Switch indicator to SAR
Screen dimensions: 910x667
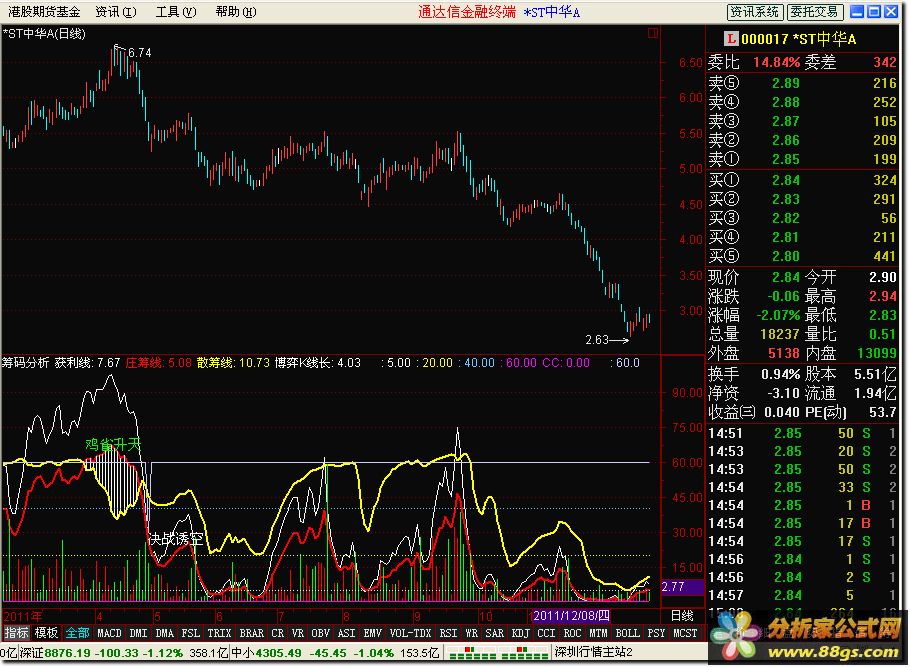494,633
